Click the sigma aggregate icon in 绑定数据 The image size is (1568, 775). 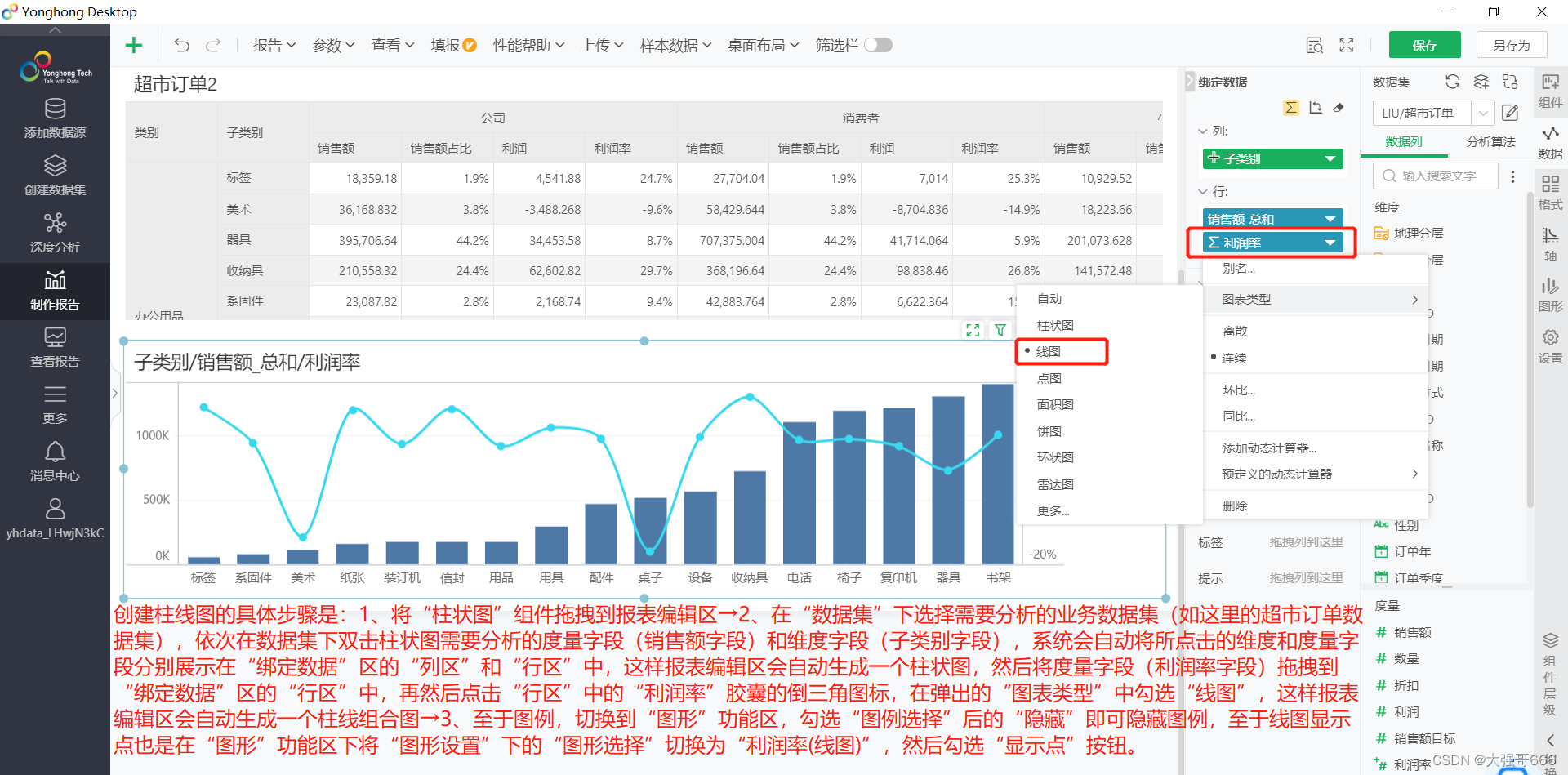tap(1290, 108)
